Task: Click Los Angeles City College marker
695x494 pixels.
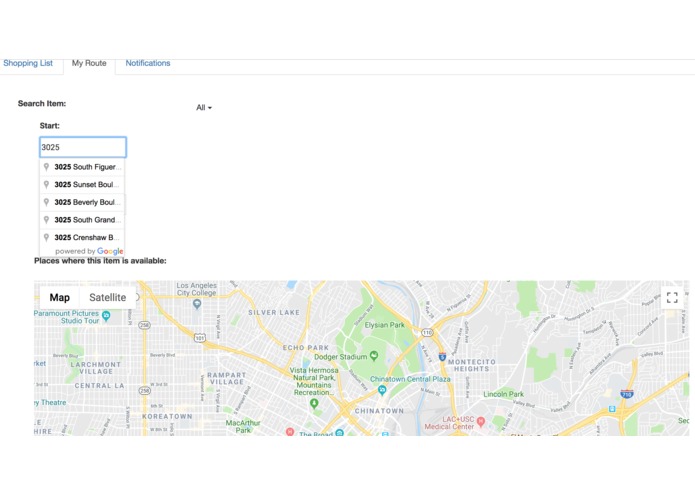Action: tap(197, 304)
